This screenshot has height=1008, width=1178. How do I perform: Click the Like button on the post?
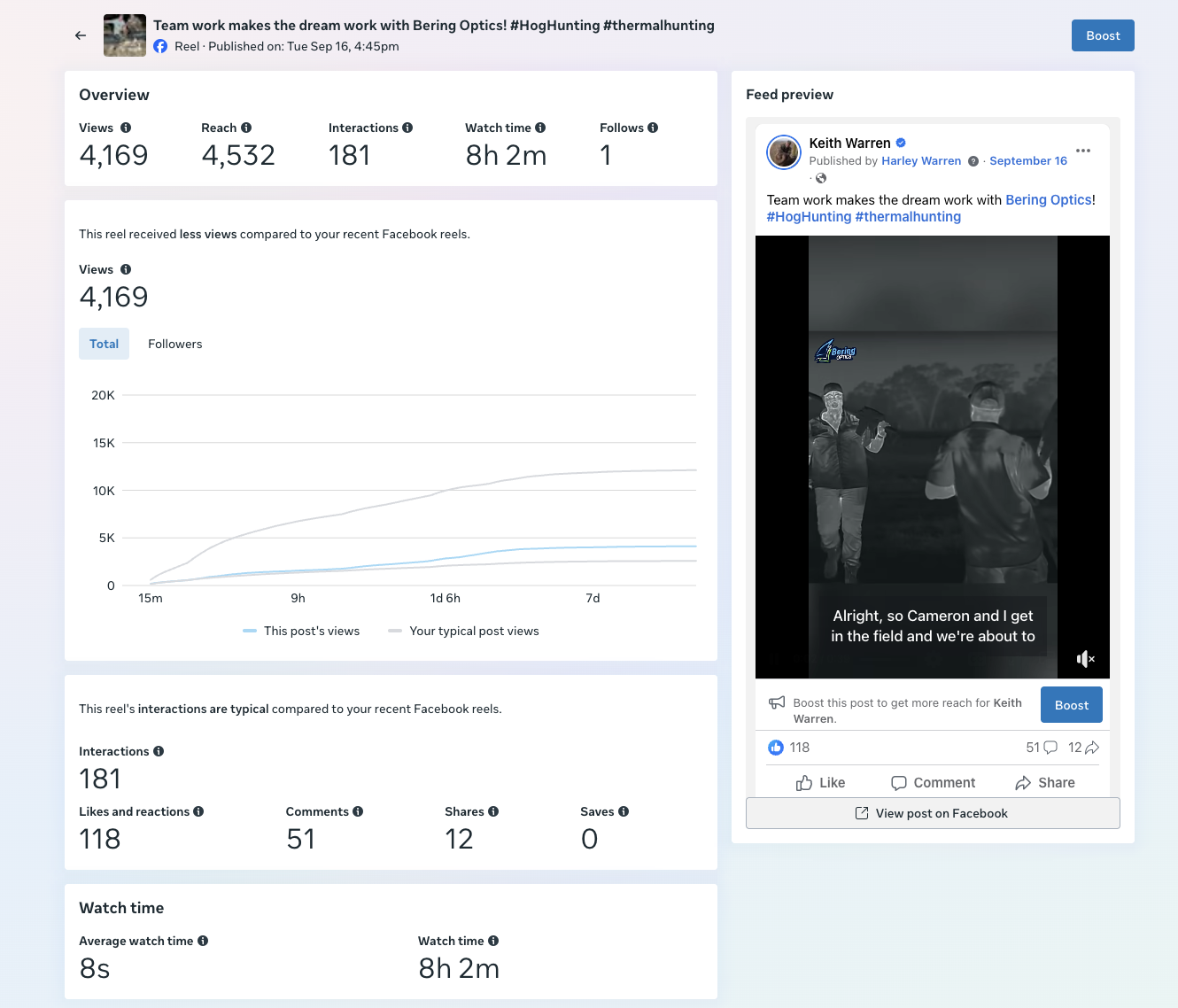tap(820, 783)
